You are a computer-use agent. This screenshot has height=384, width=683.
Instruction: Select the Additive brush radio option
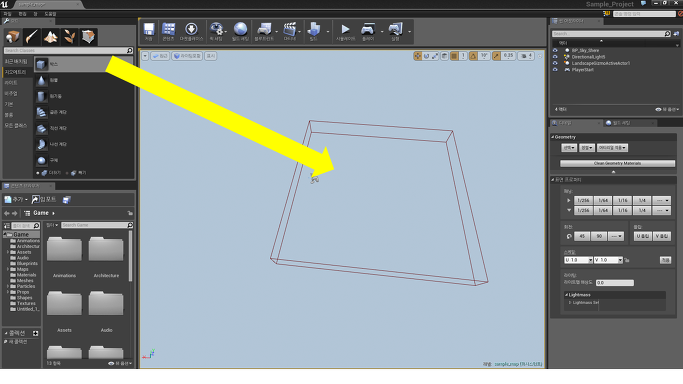click(38, 173)
